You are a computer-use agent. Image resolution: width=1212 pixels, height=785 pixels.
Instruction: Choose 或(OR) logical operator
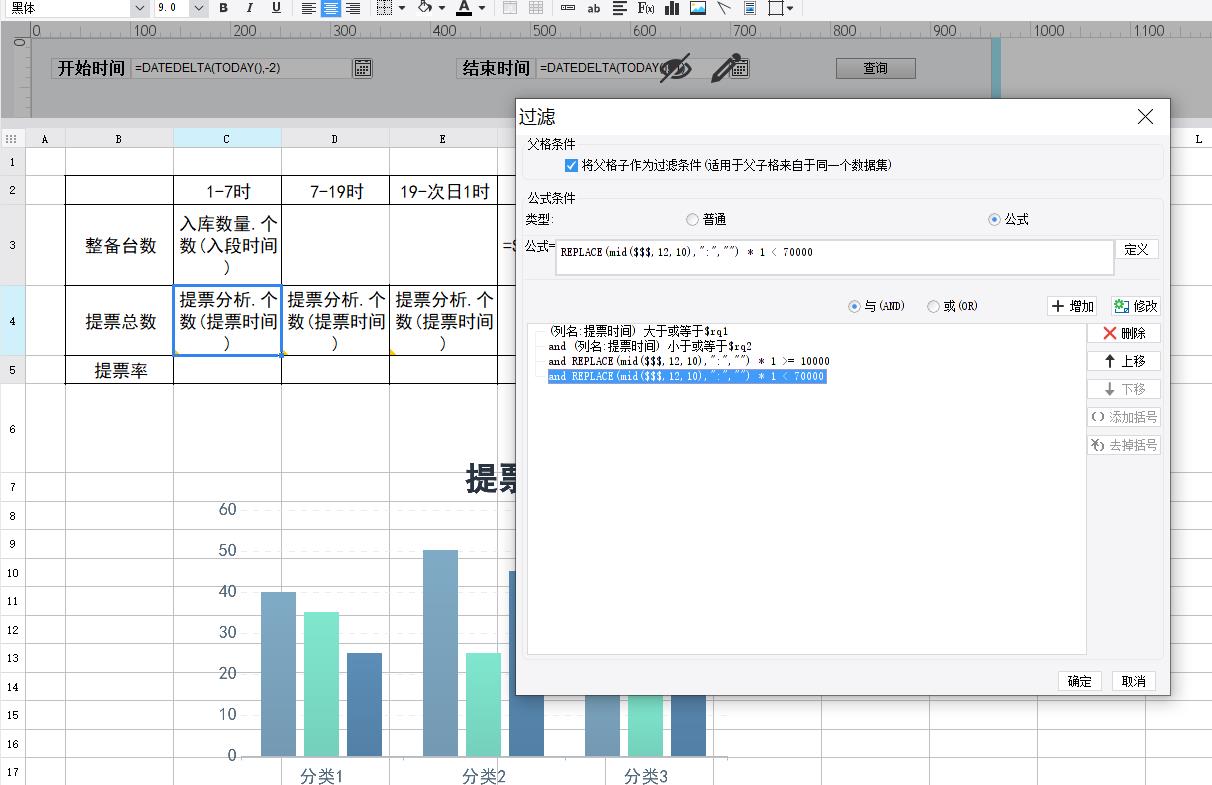pyautogui.click(x=934, y=306)
